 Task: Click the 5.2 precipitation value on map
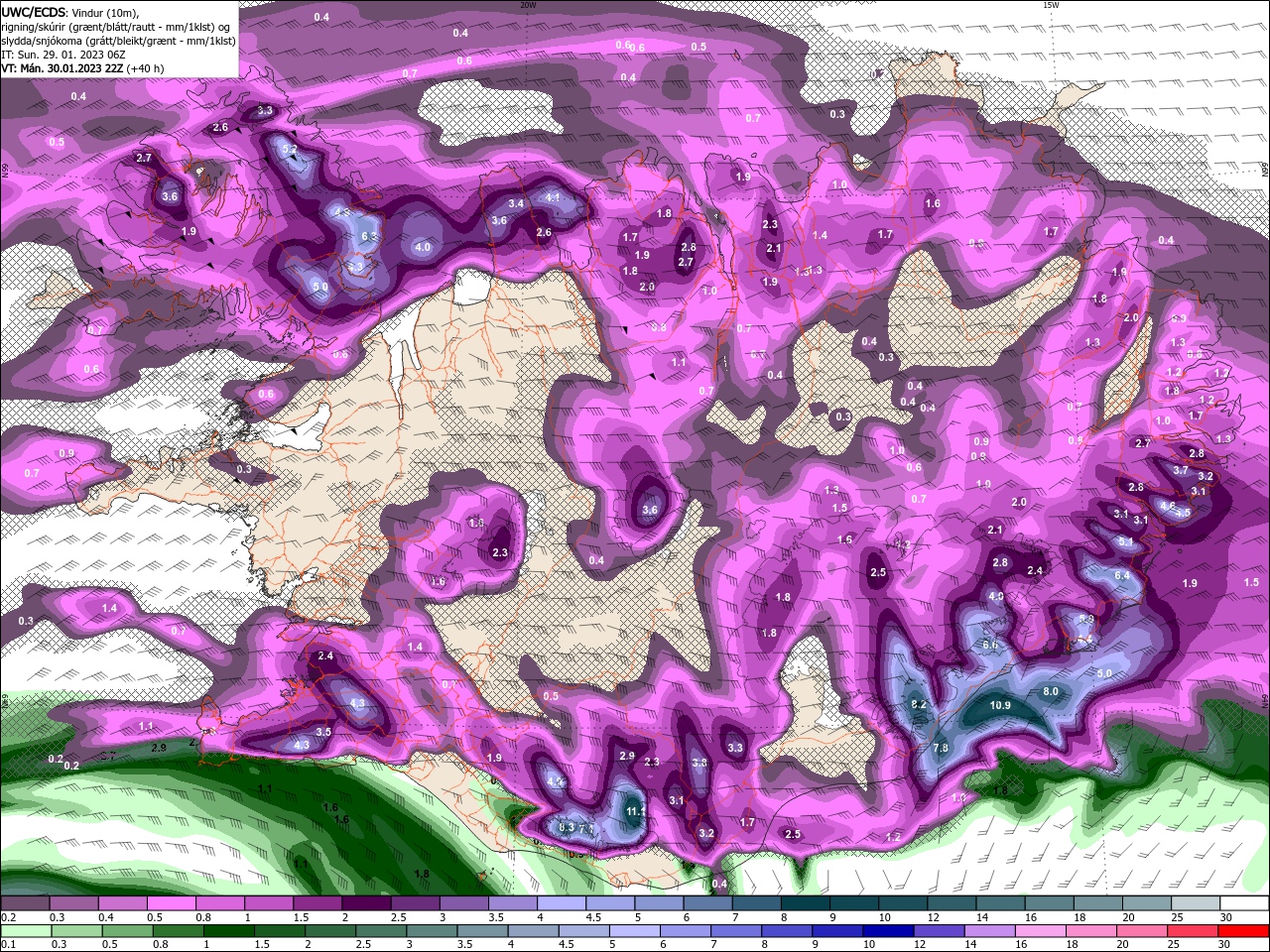click(290, 150)
